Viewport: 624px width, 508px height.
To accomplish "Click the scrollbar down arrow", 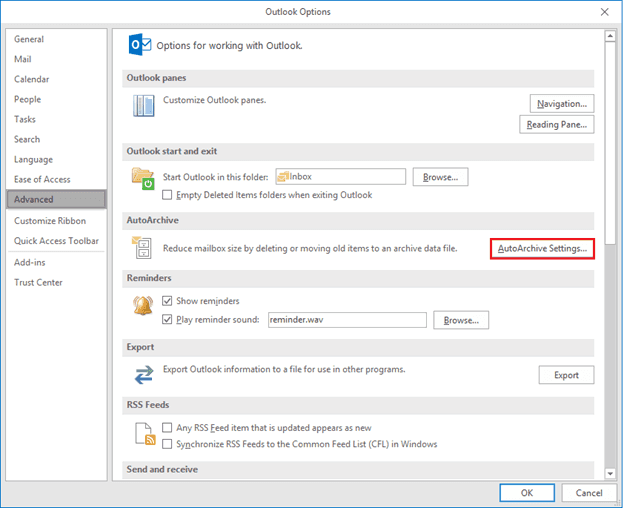I will pyautogui.click(x=610, y=473).
